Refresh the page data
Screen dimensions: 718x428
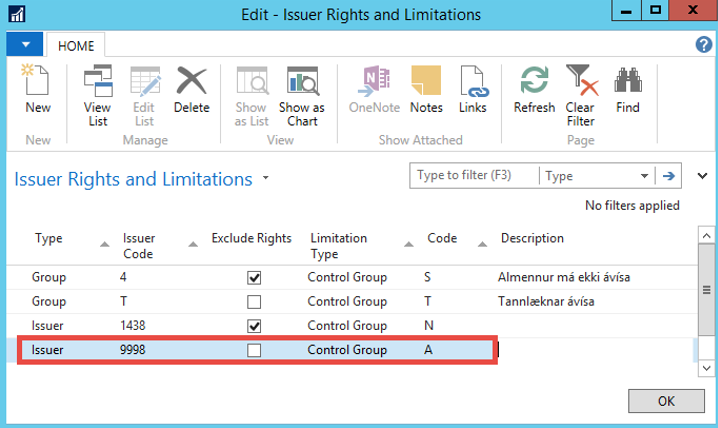click(534, 90)
